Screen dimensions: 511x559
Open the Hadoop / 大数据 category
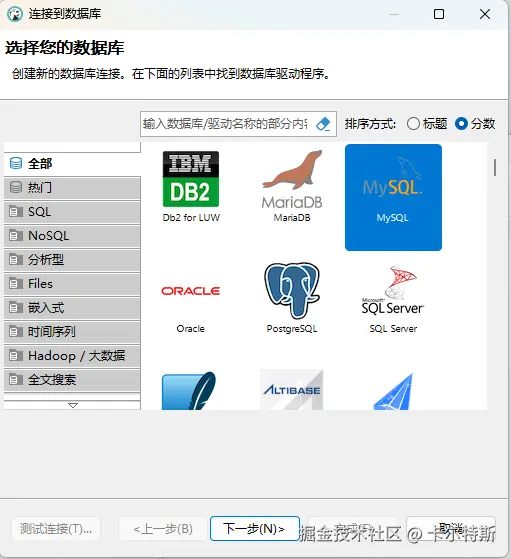(x=72, y=356)
